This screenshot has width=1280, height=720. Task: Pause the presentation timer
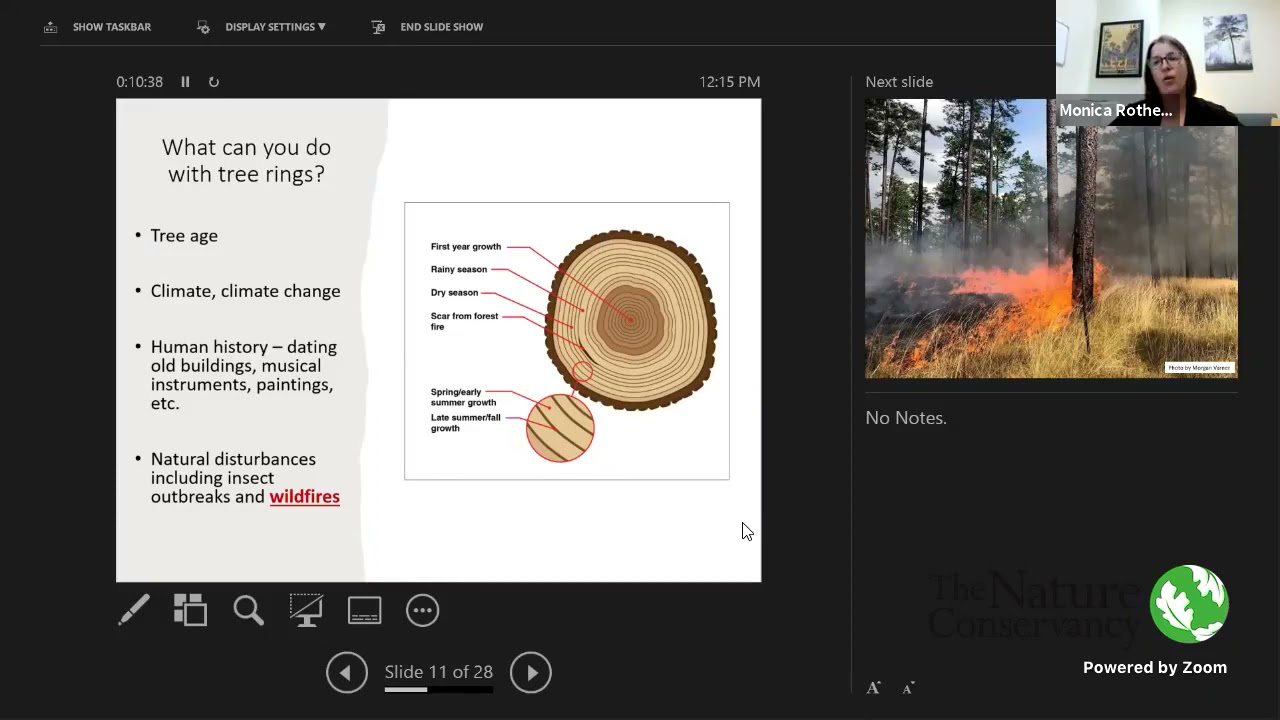click(185, 82)
